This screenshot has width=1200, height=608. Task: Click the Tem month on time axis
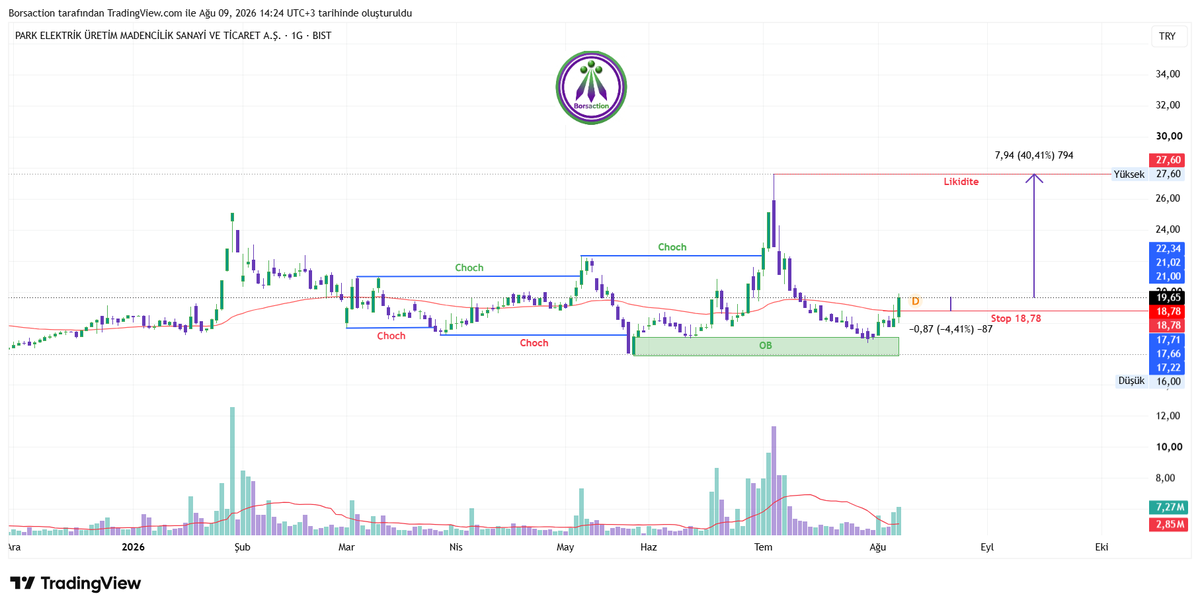pyautogui.click(x=763, y=547)
